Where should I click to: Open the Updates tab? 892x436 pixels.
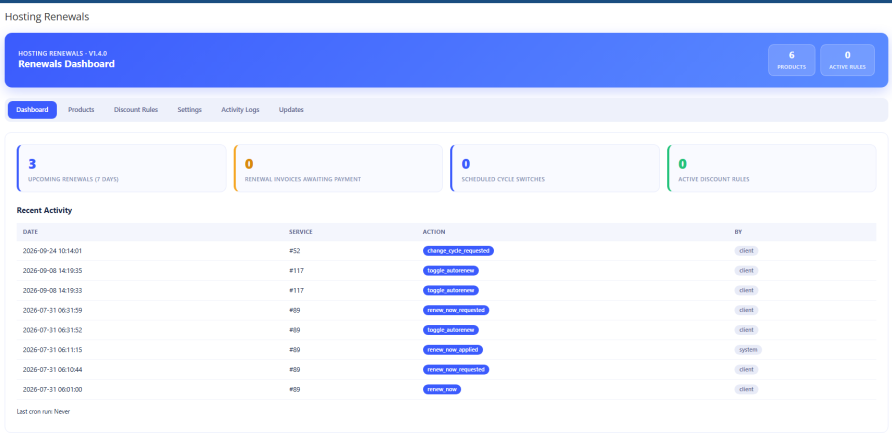pyautogui.click(x=291, y=110)
